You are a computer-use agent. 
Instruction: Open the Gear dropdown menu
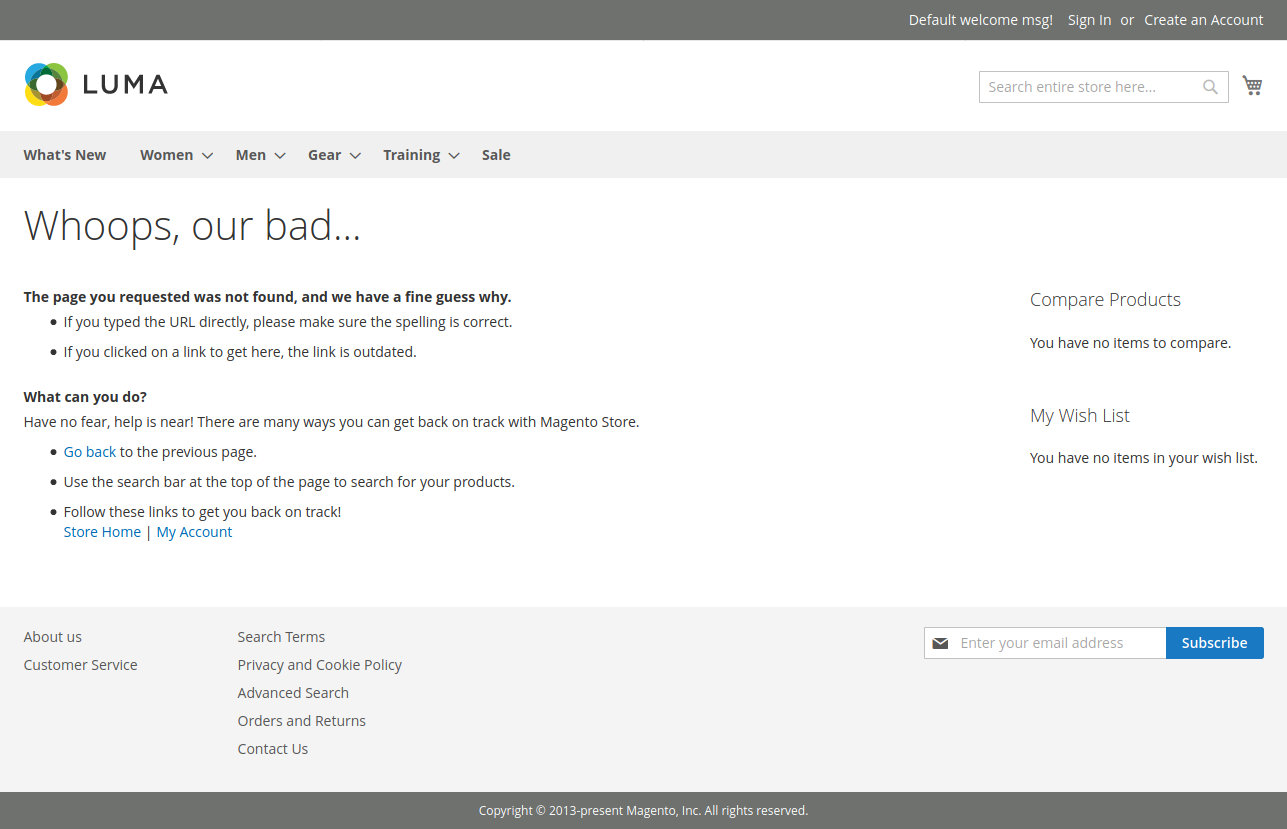coord(324,155)
